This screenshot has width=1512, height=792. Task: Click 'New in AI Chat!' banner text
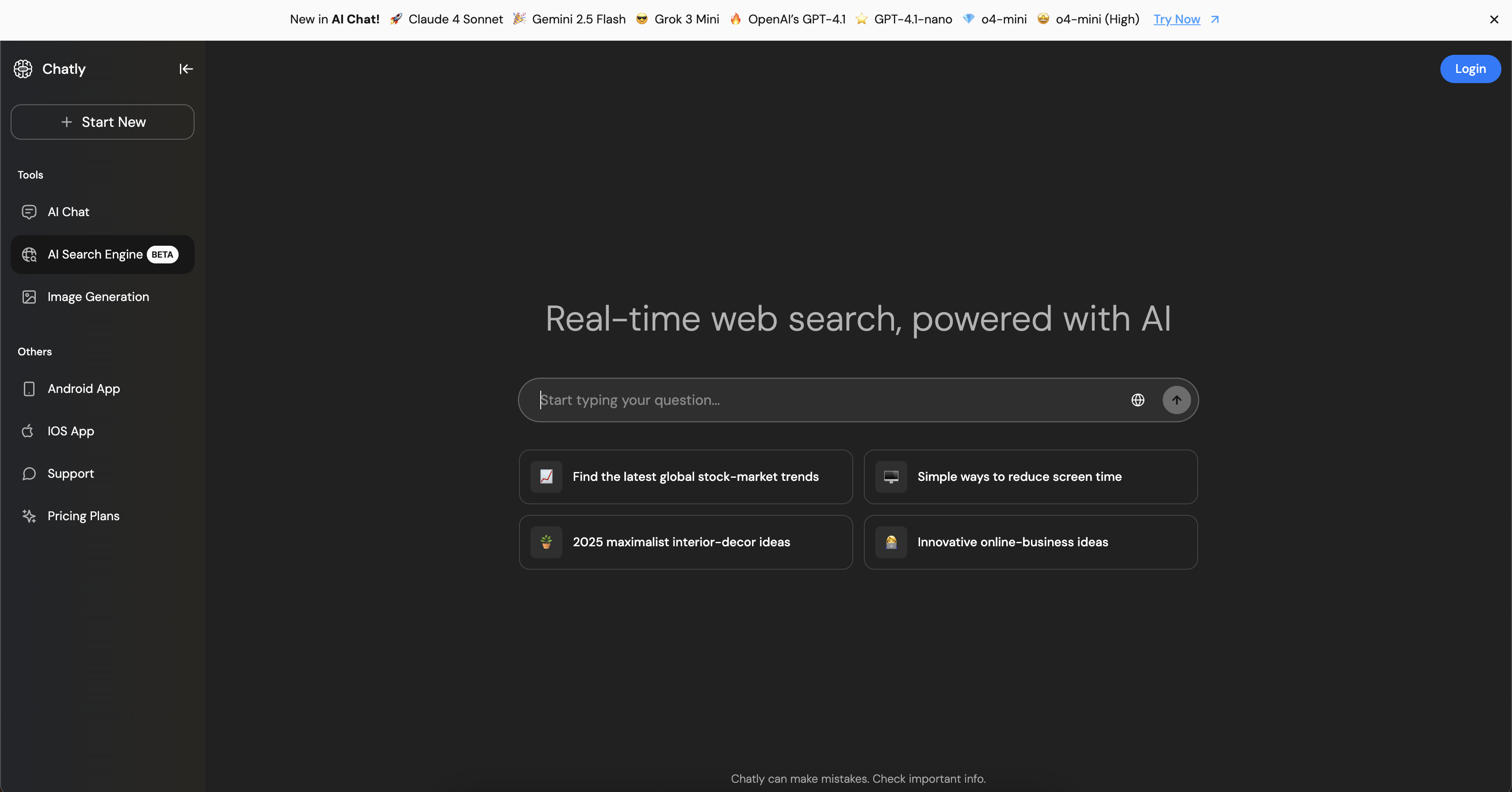pos(335,19)
